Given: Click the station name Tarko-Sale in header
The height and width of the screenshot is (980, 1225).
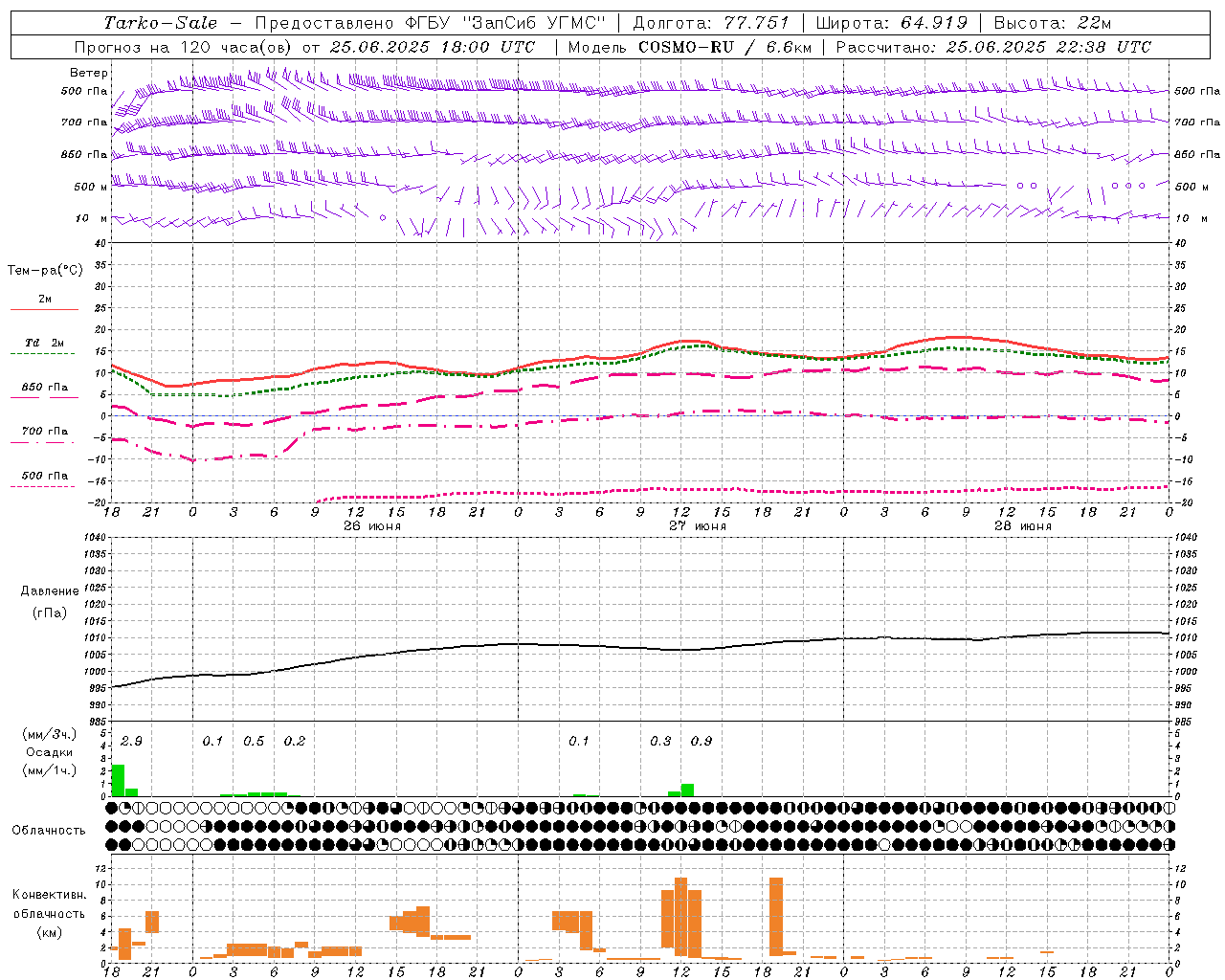Looking at the screenshot, I should point(160,23).
